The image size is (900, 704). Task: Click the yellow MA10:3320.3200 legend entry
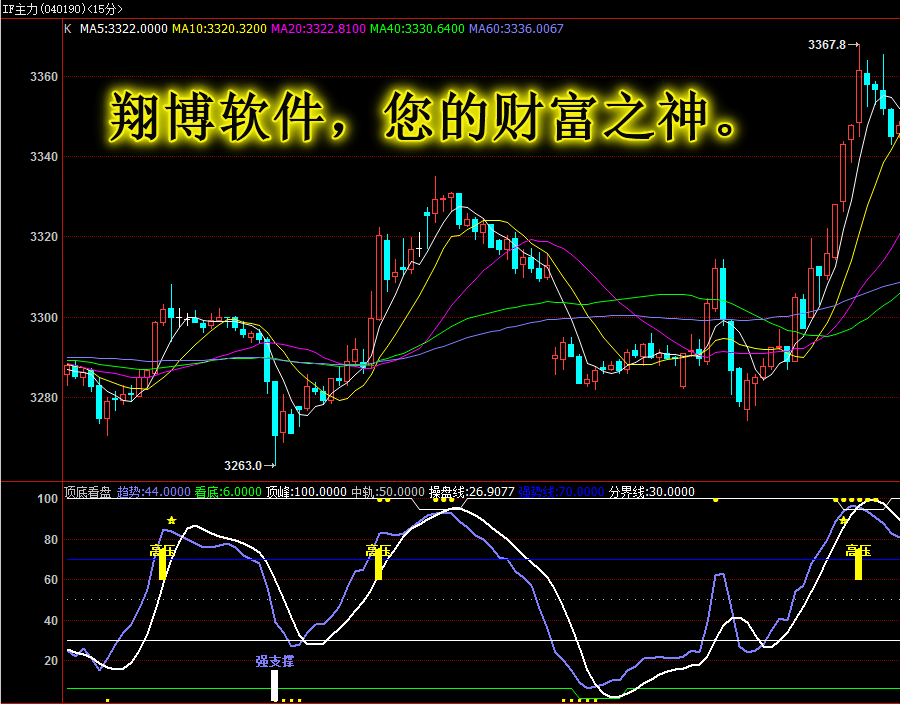click(219, 29)
